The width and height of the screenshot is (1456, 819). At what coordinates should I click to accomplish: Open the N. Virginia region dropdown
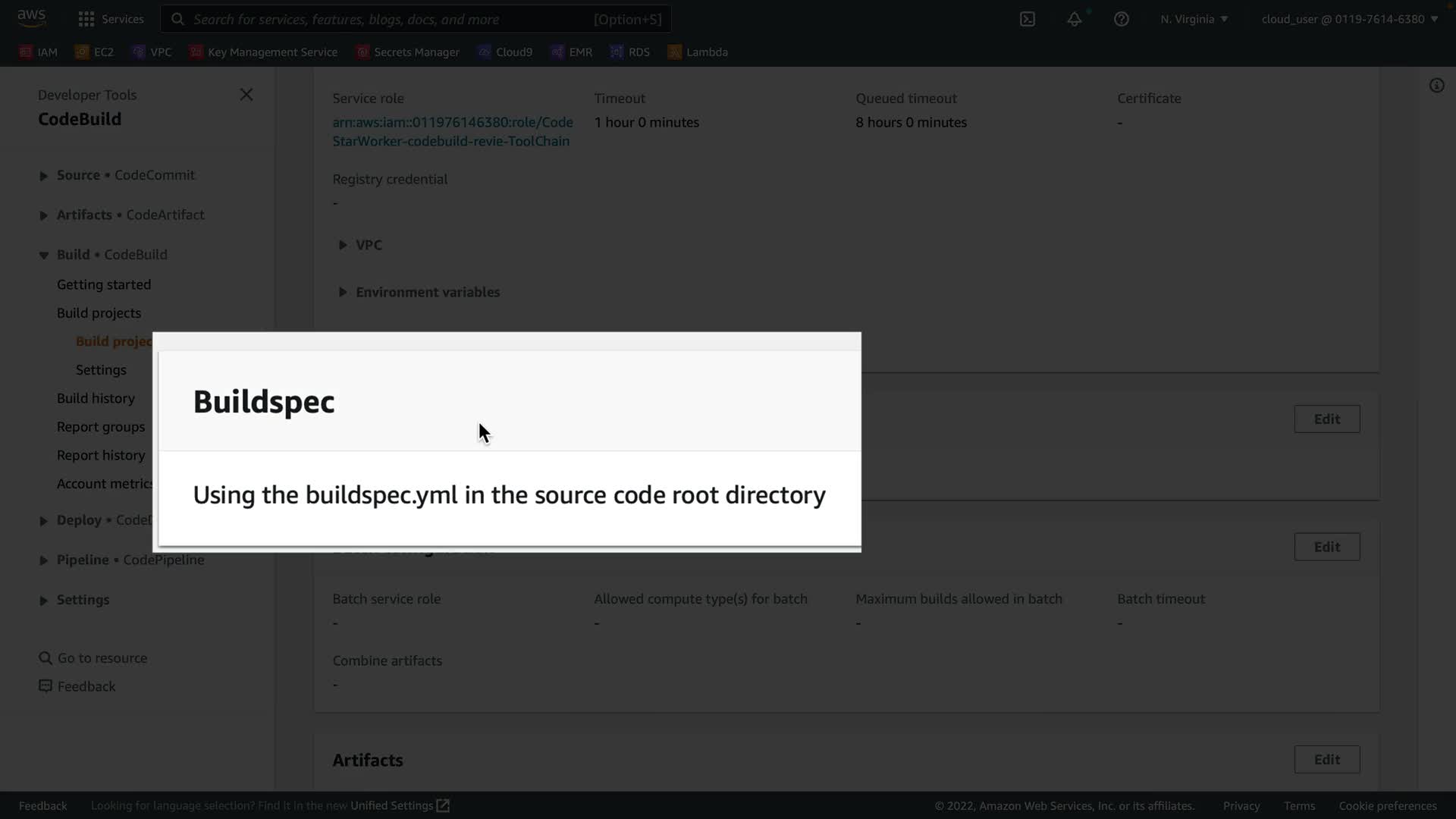(x=1194, y=19)
